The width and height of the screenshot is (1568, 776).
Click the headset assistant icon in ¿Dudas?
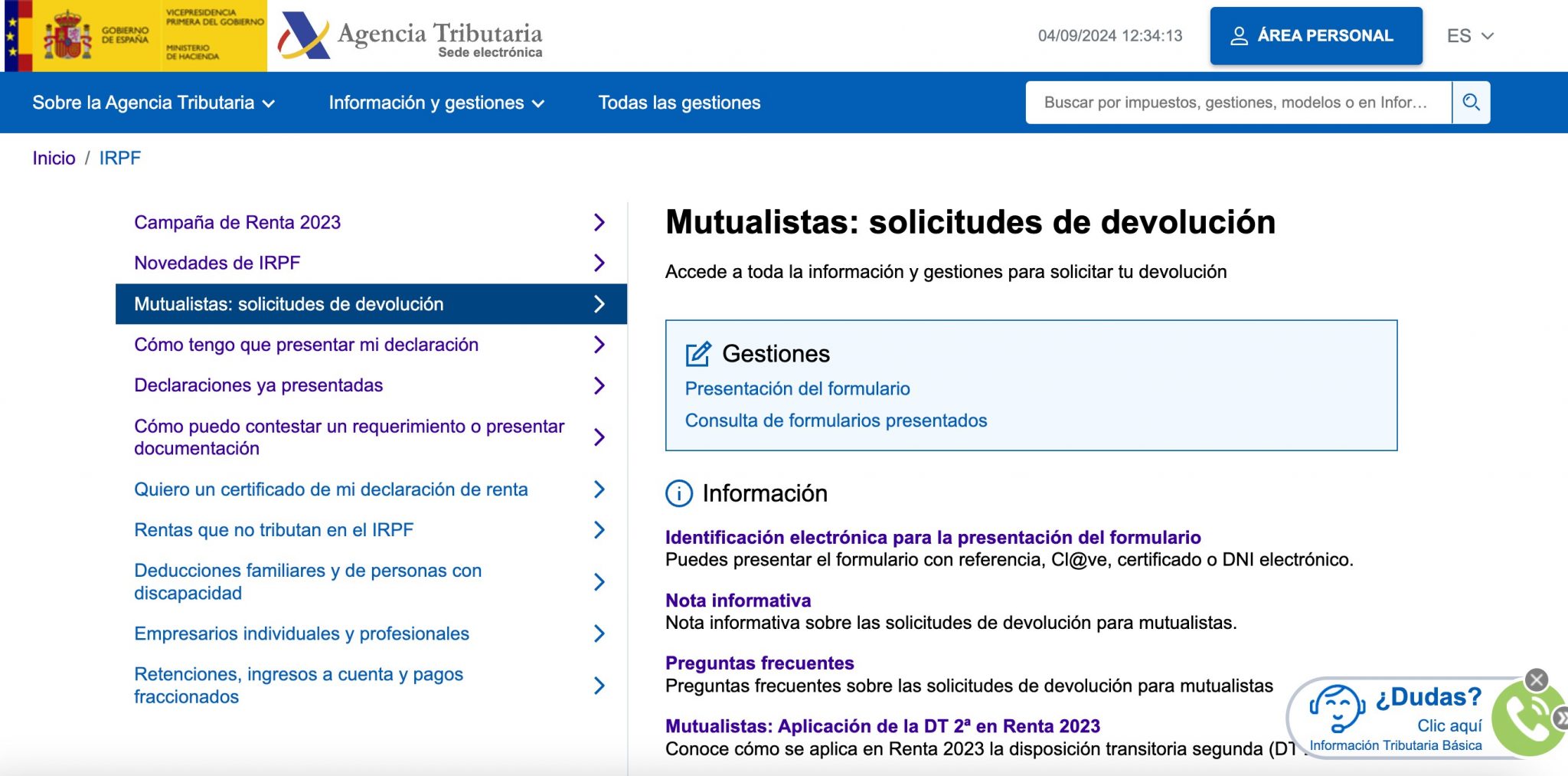point(1337,709)
